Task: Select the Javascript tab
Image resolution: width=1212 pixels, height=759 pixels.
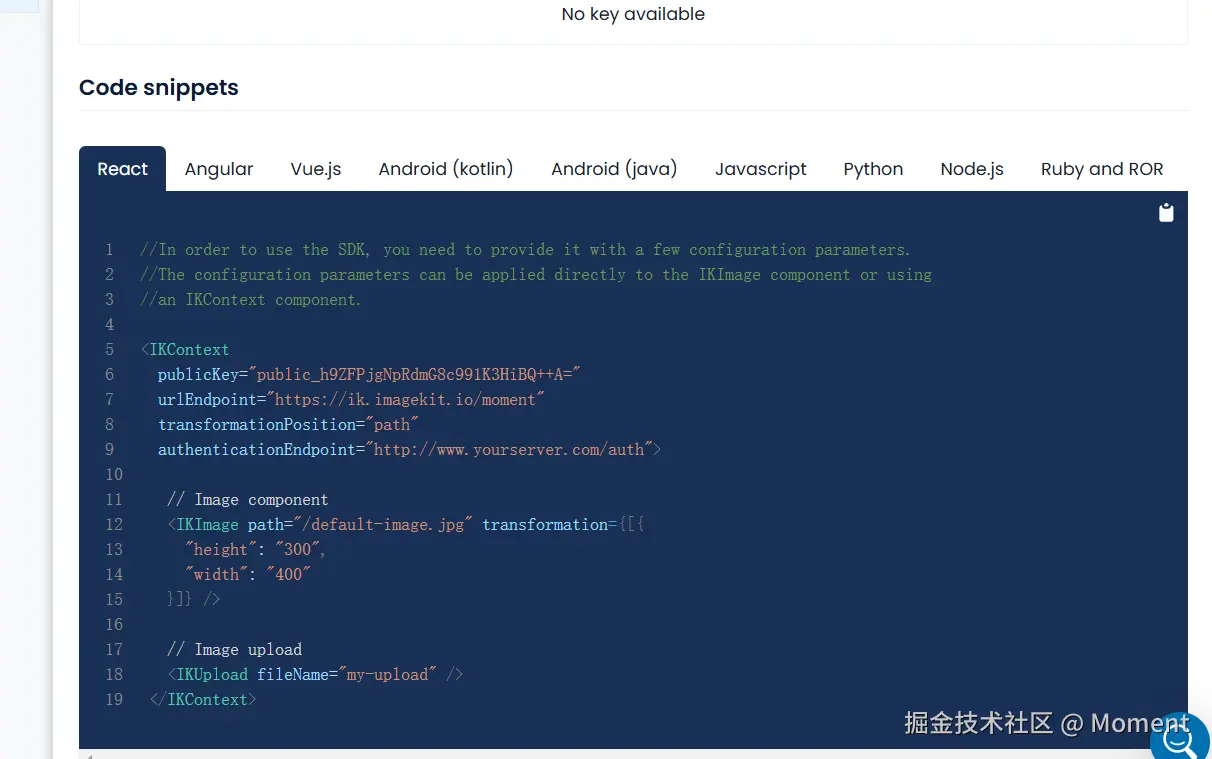Action: (x=761, y=169)
